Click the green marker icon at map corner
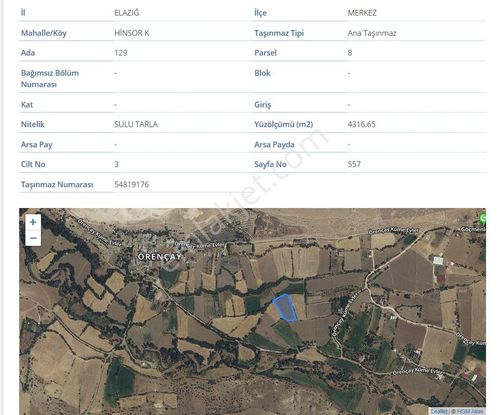 pos(482,219)
